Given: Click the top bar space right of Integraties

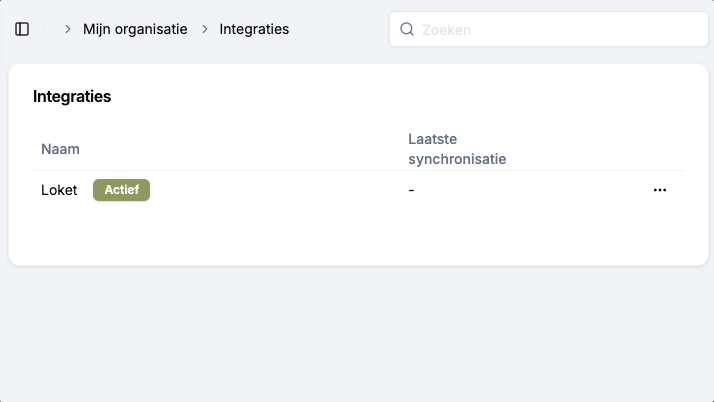Looking at the screenshot, I should click(338, 29).
